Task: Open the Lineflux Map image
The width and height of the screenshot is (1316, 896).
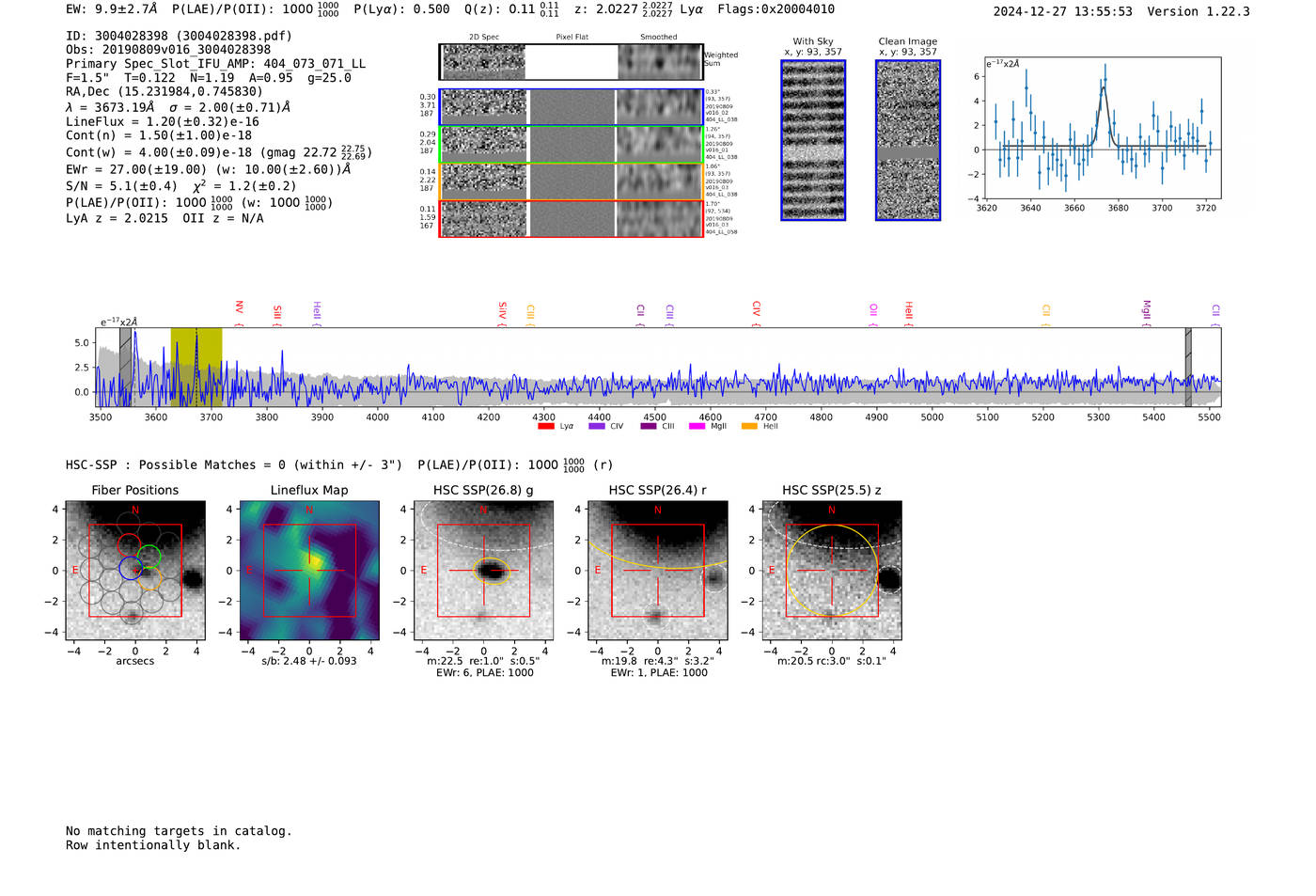Action: [309, 571]
